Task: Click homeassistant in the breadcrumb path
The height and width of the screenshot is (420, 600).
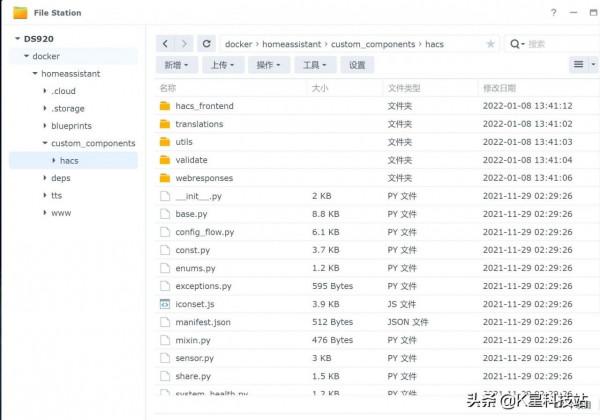Action: pos(292,44)
